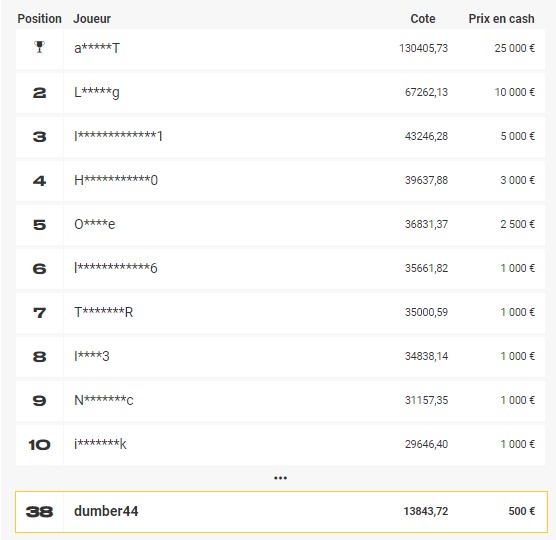The height and width of the screenshot is (540, 556).
Task: Click the trophy icon for first place
Action: click(39, 47)
